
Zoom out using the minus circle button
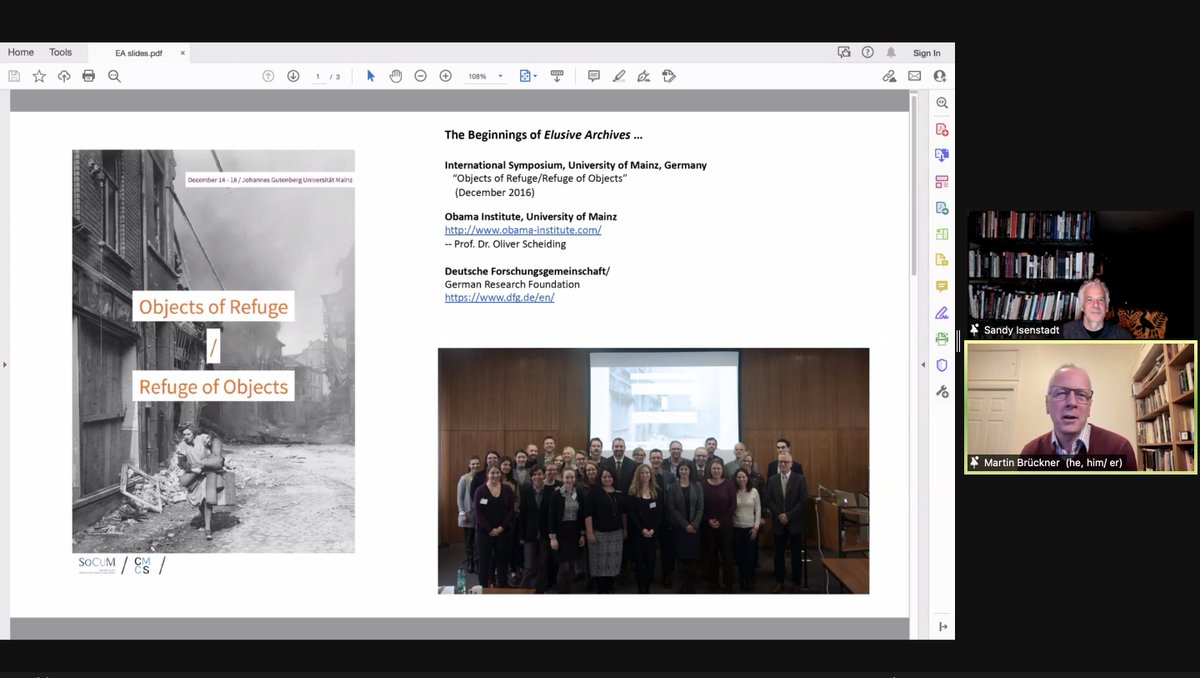click(x=420, y=76)
